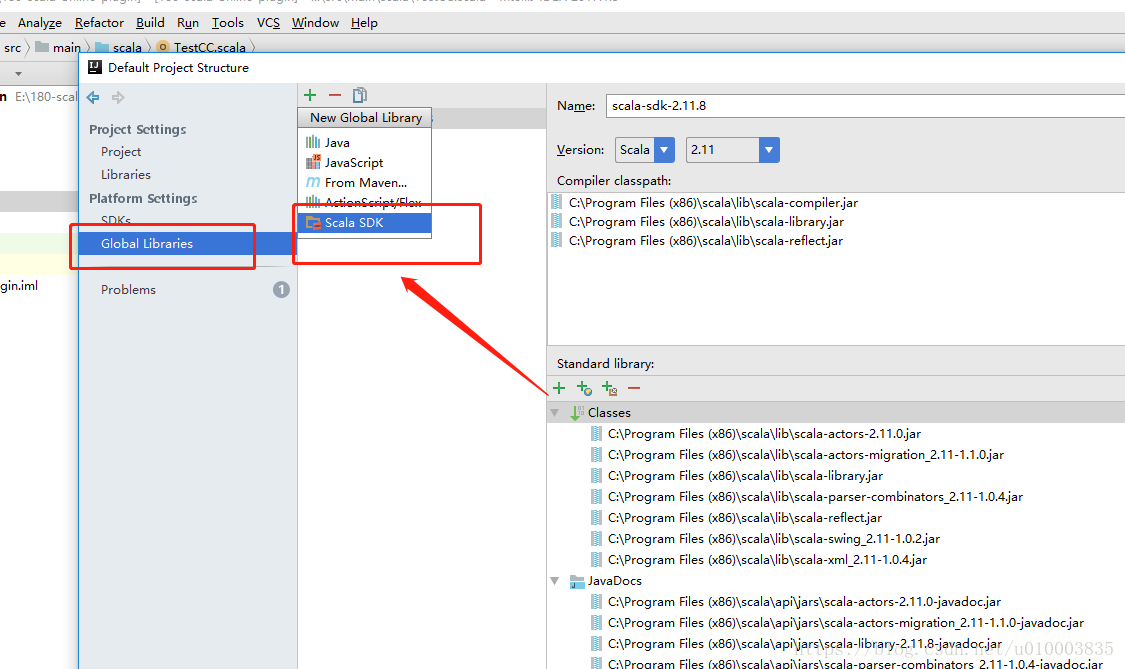The width and height of the screenshot is (1125, 669).
Task: Choose From Maven... library option
Action: (x=364, y=182)
